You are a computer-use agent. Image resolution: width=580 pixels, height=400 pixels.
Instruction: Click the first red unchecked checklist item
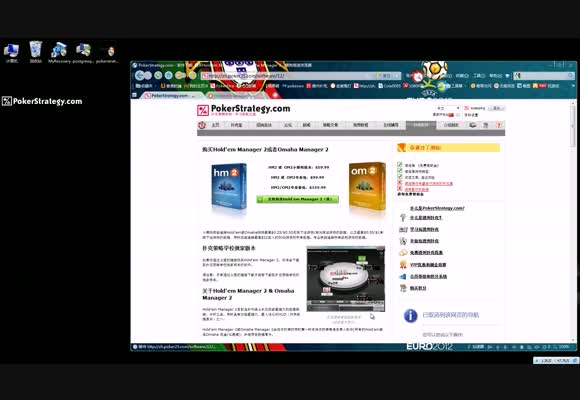(x=425, y=183)
